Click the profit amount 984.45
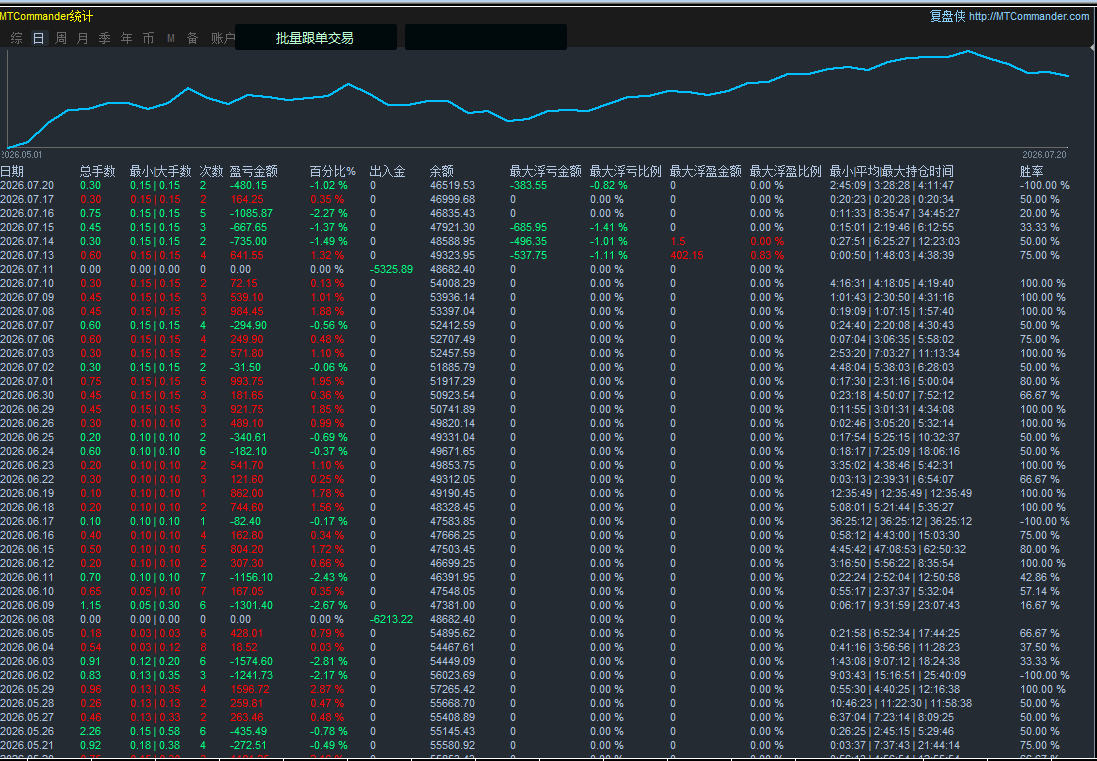The height and width of the screenshot is (761, 1097). click(x=246, y=311)
